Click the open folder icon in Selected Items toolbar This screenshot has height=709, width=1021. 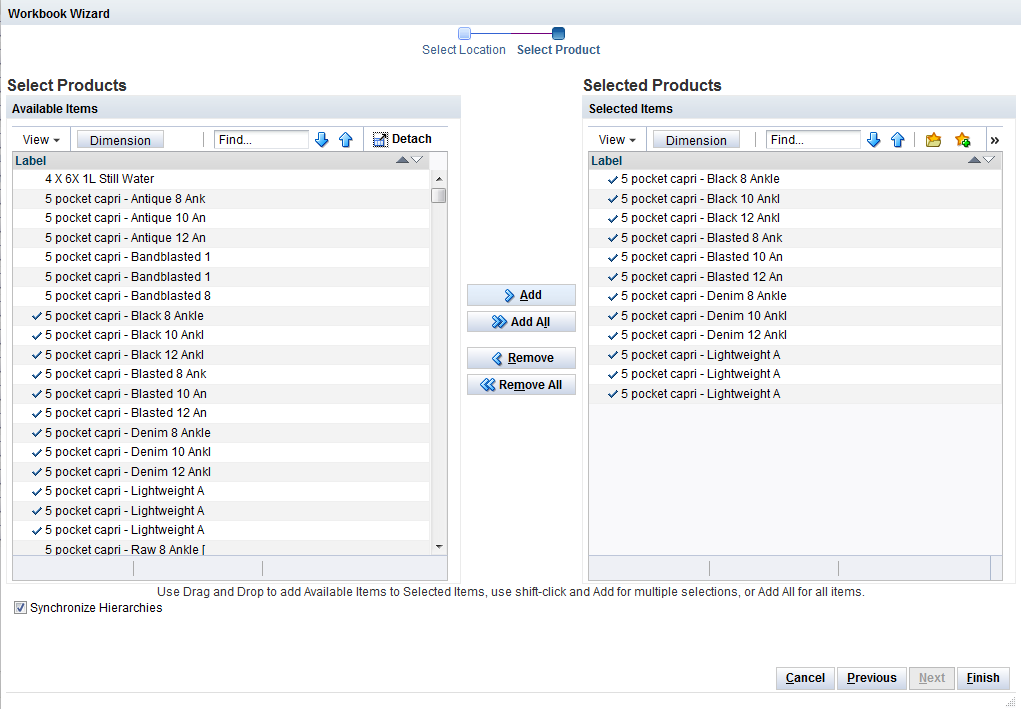(x=933, y=139)
